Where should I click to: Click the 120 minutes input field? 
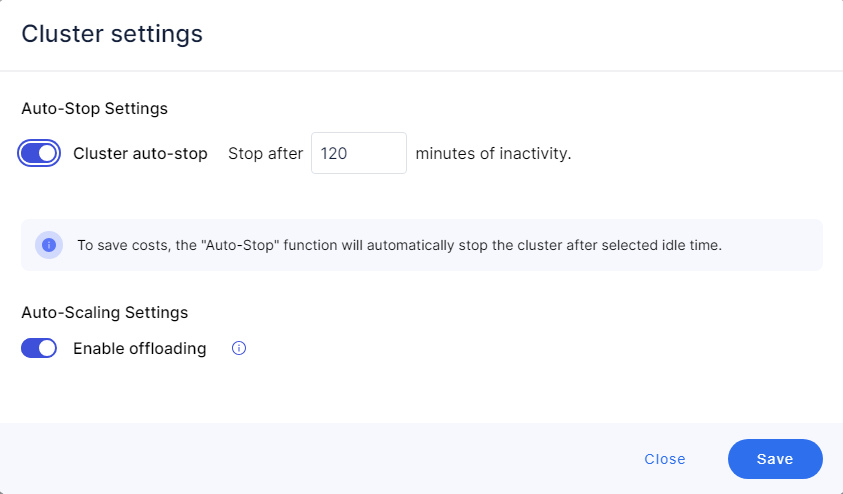coord(358,154)
